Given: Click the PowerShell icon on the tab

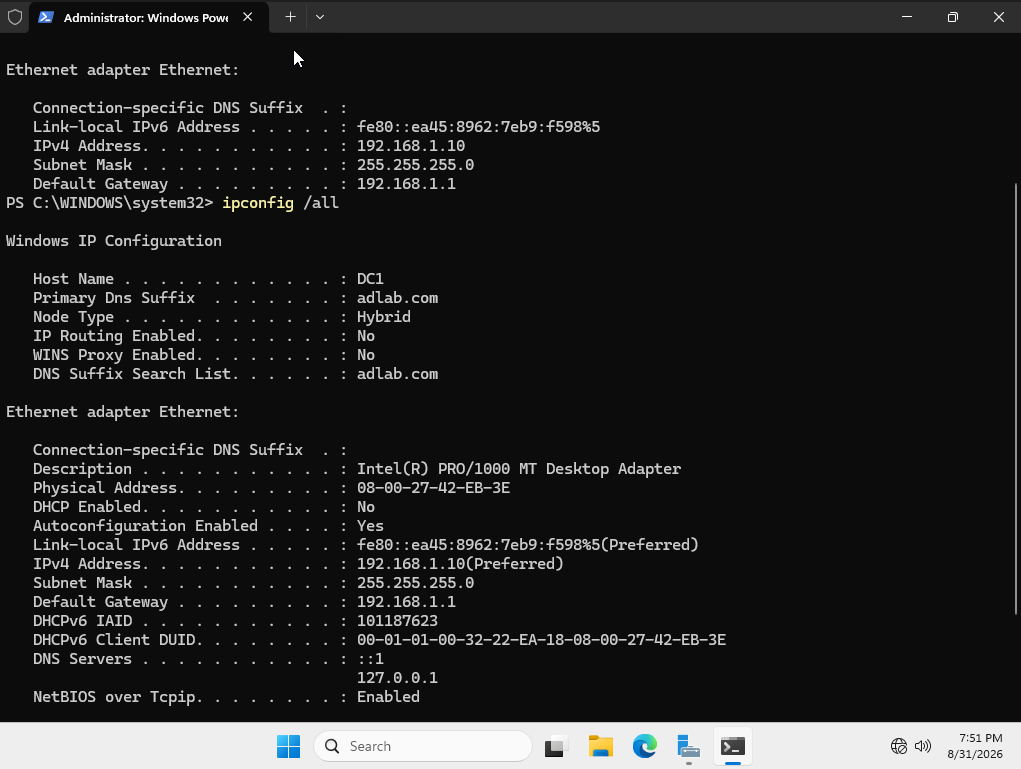Looking at the screenshot, I should coord(46,17).
